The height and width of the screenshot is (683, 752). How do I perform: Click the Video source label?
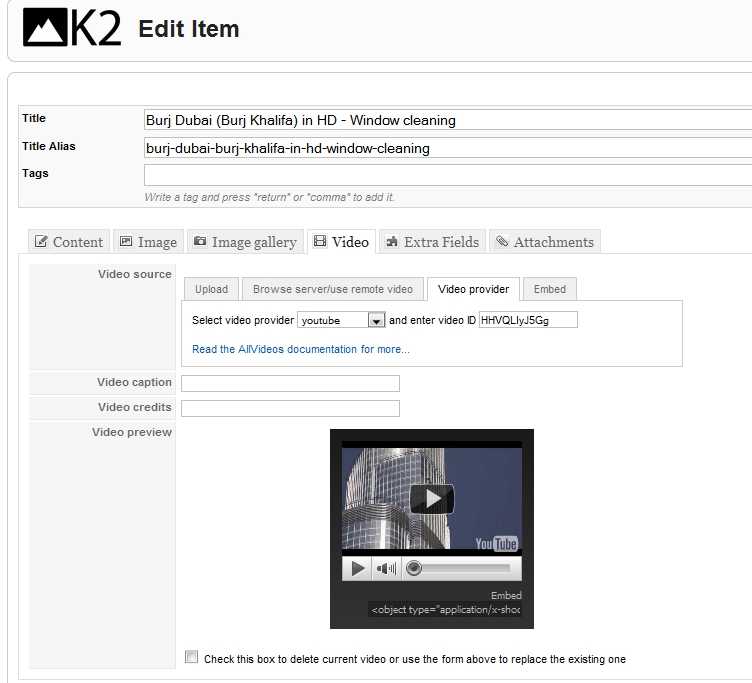click(x=135, y=274)
